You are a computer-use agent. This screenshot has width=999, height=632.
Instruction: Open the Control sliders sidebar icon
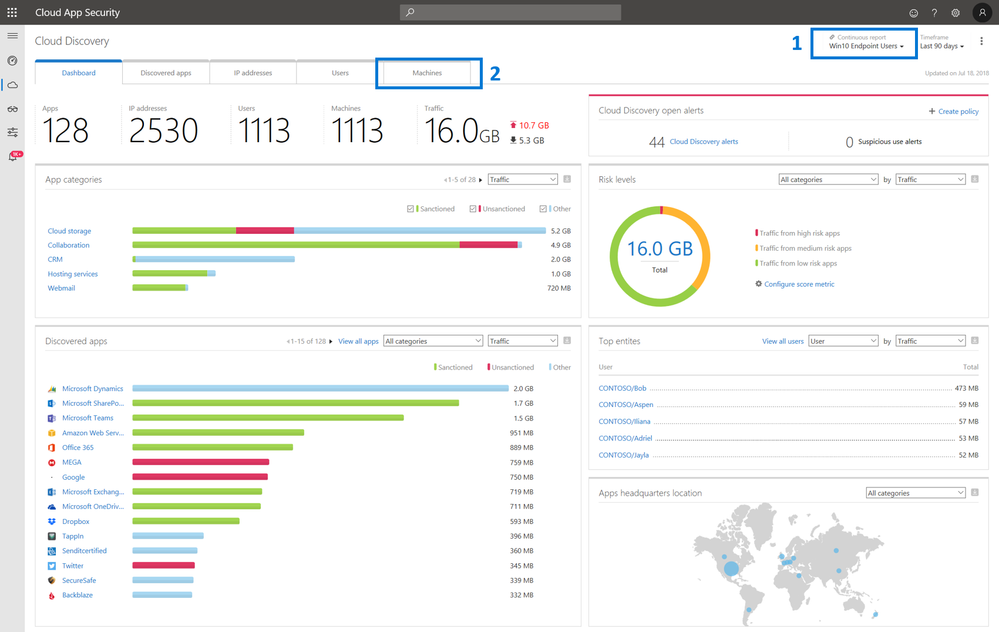coord(12,133)
